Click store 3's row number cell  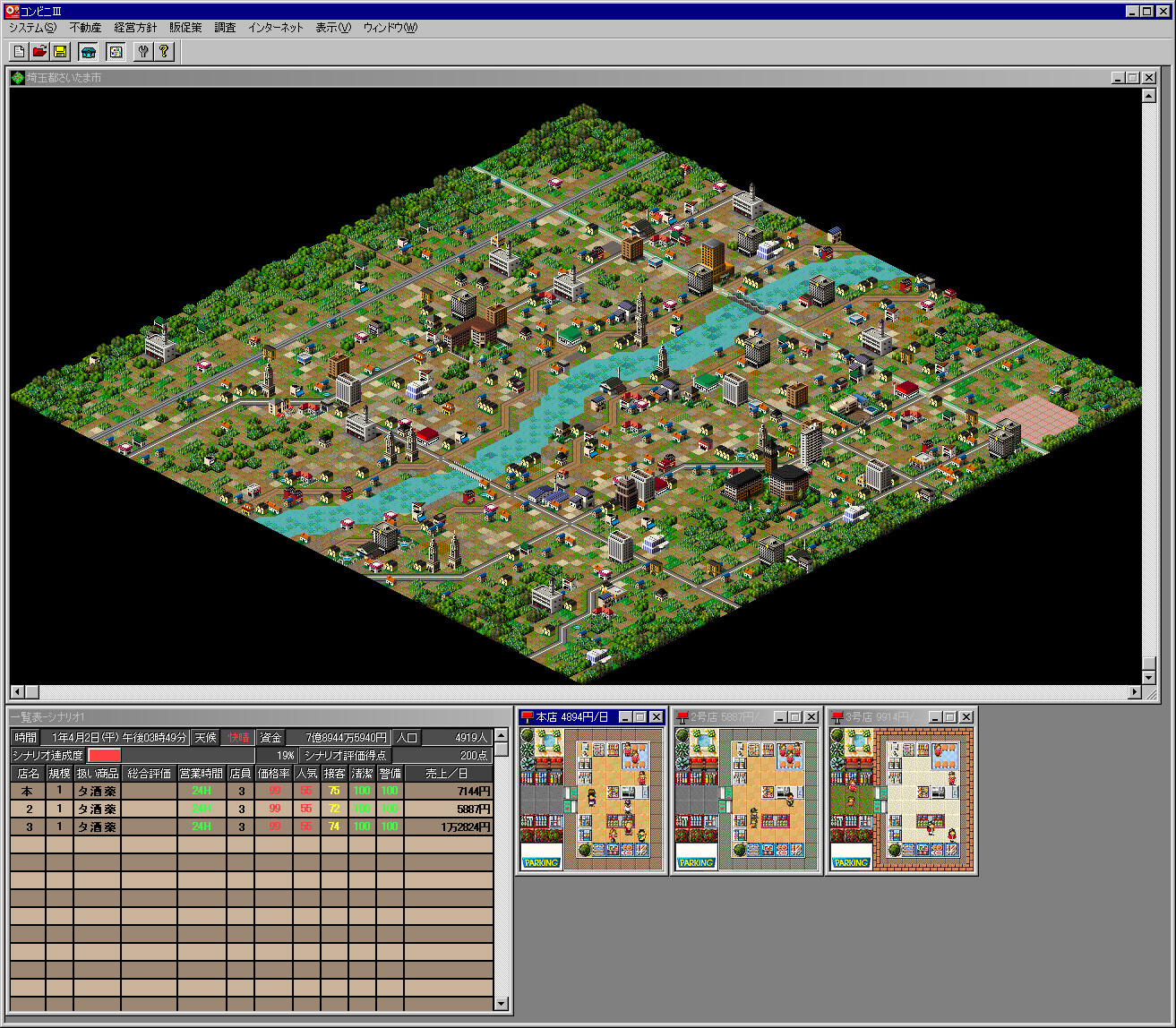point(28,827)
